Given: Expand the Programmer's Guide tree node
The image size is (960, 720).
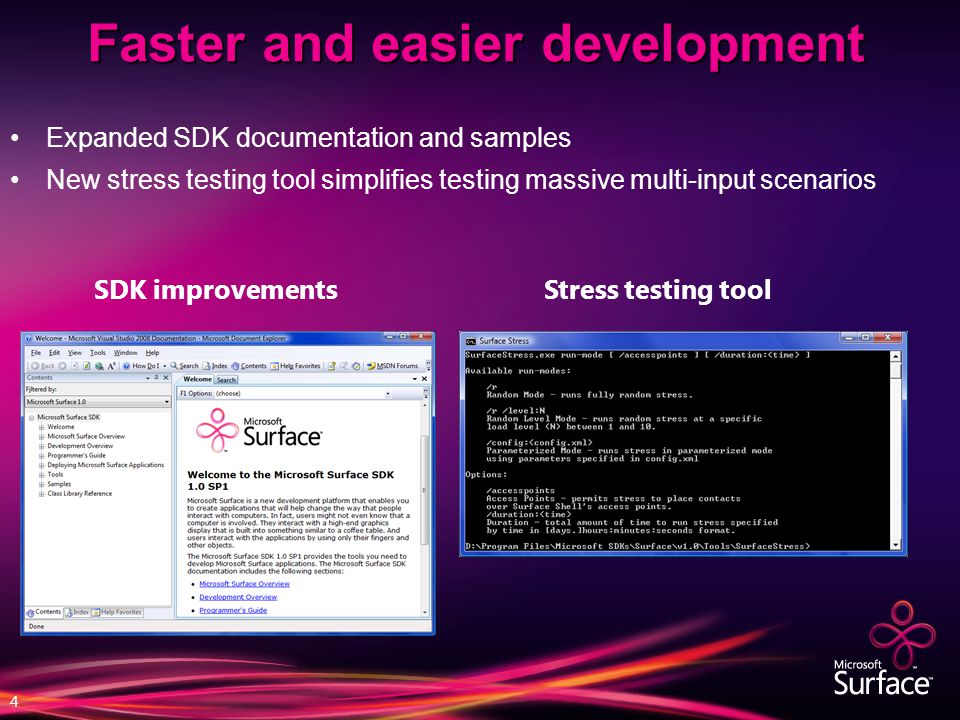Looking at the screenshot, I should [42, 456].
